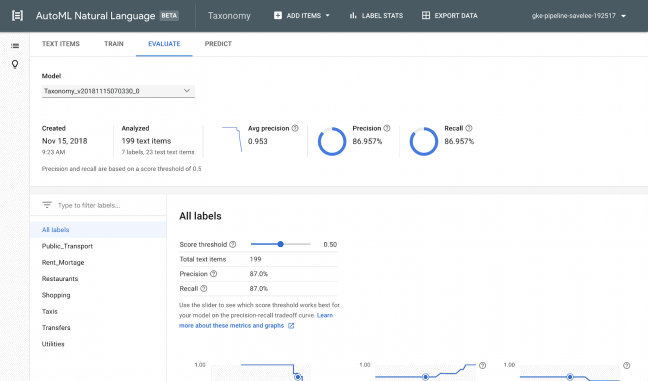Select the Evaluate tab

pos(164,44)
